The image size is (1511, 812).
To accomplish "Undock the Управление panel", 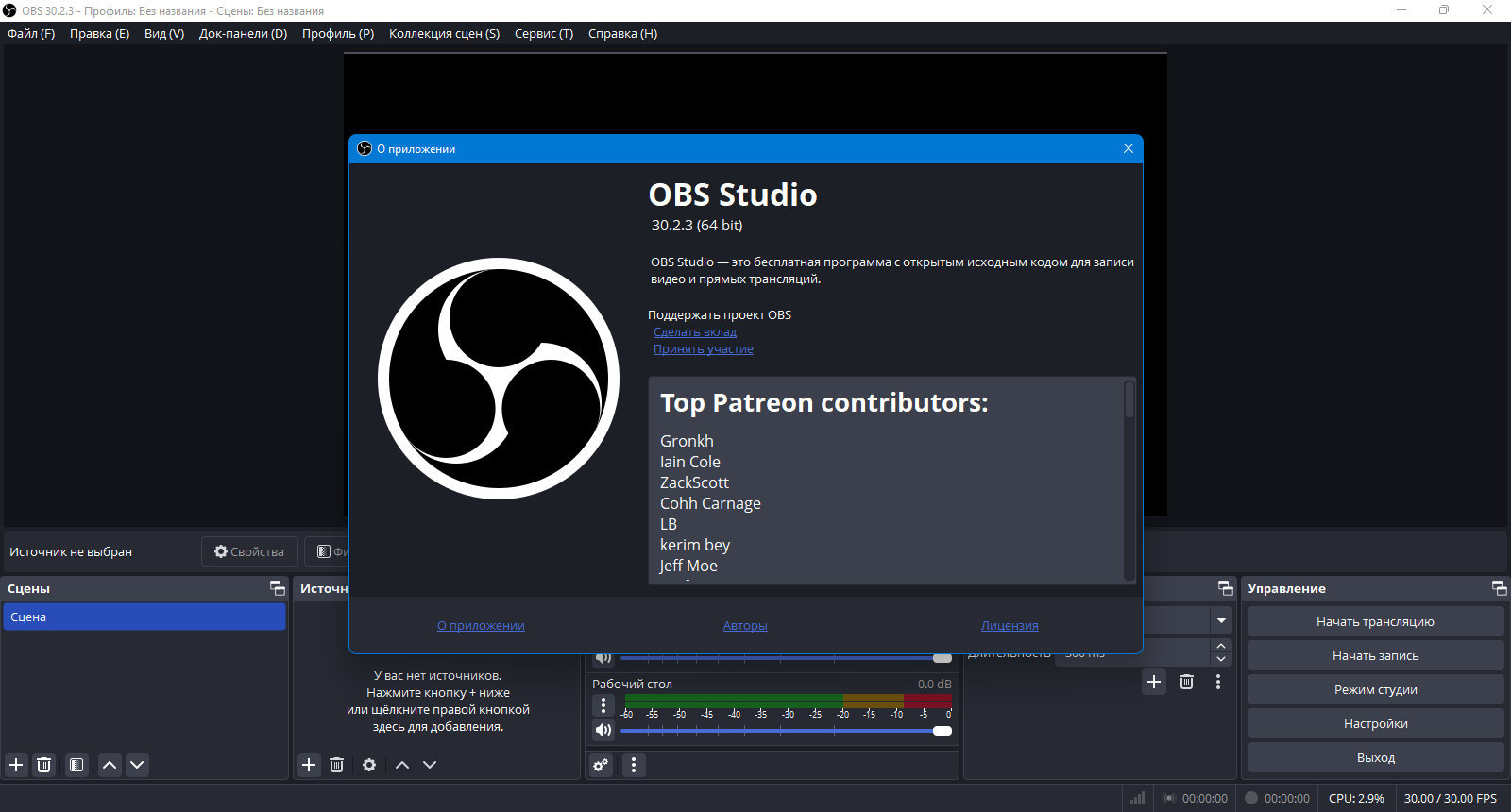I will click(x=1499, y=588).
